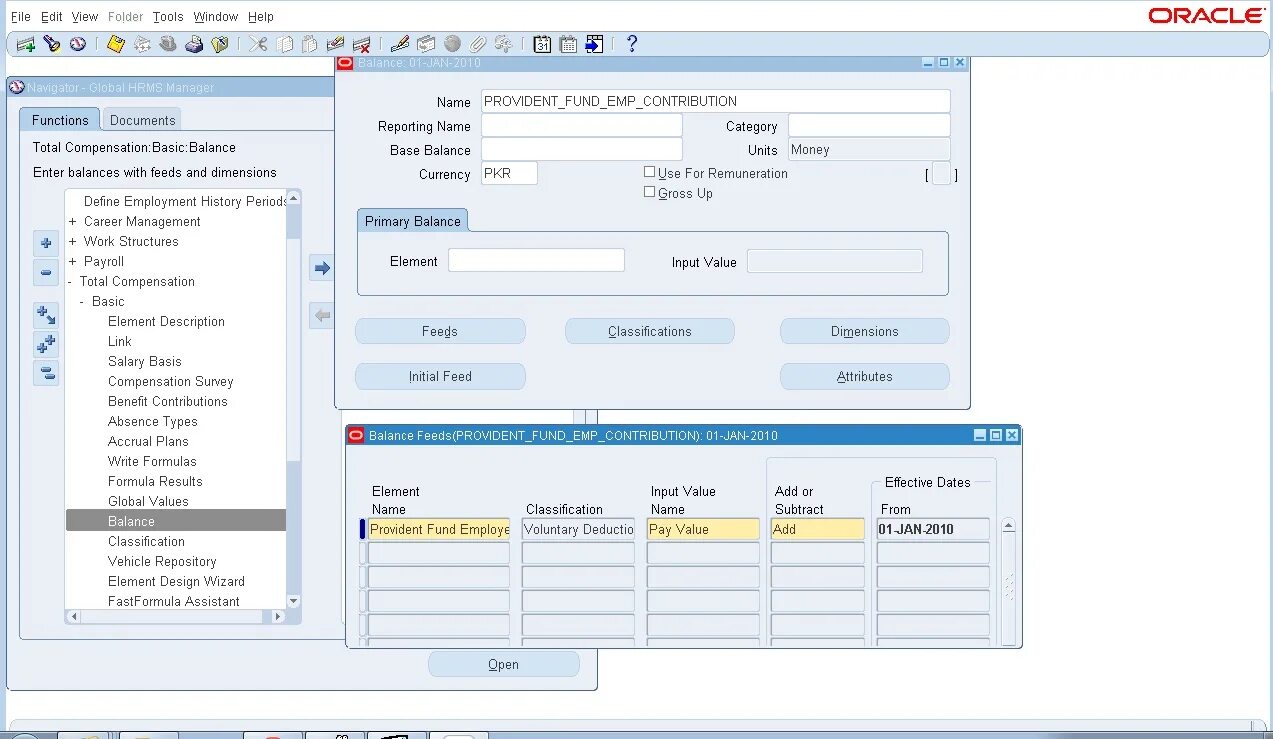
Task: Click the Balance Feeds vertical scrollbar up arrow
Action: point(1008,526)
